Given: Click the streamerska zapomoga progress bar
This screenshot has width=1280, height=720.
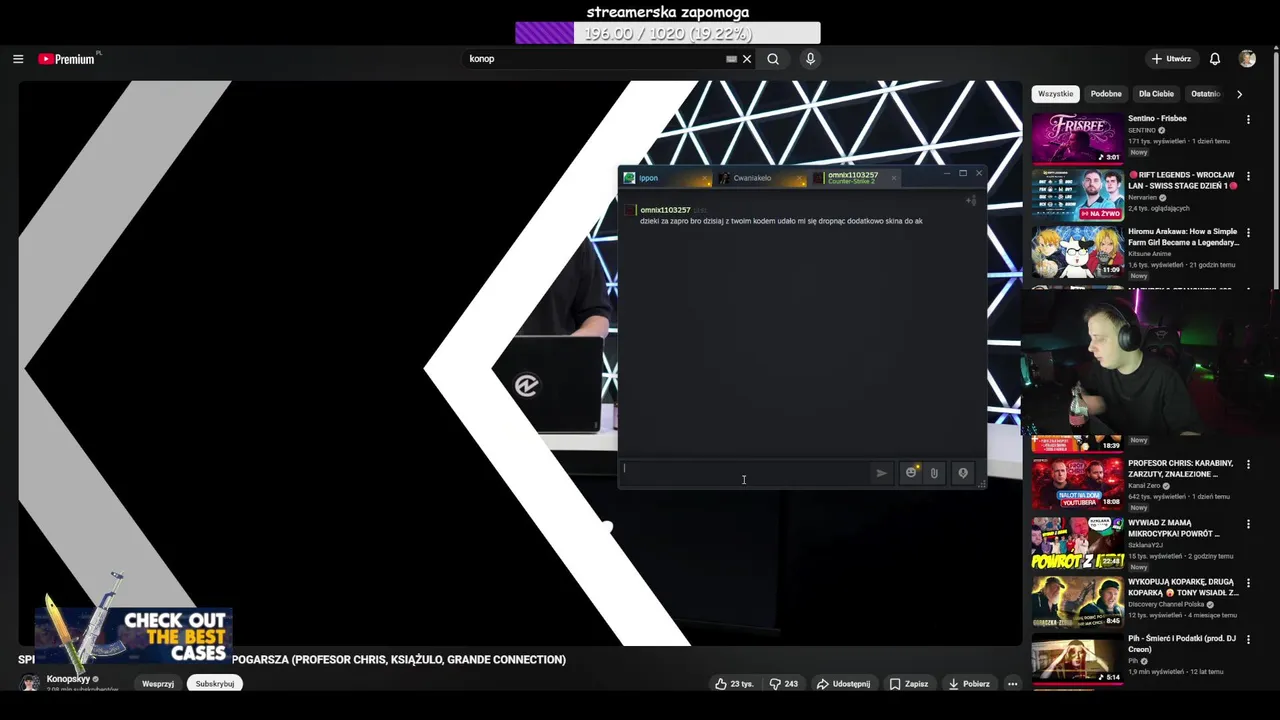Looking at the screenshot, I should click(x=668, y=33).
